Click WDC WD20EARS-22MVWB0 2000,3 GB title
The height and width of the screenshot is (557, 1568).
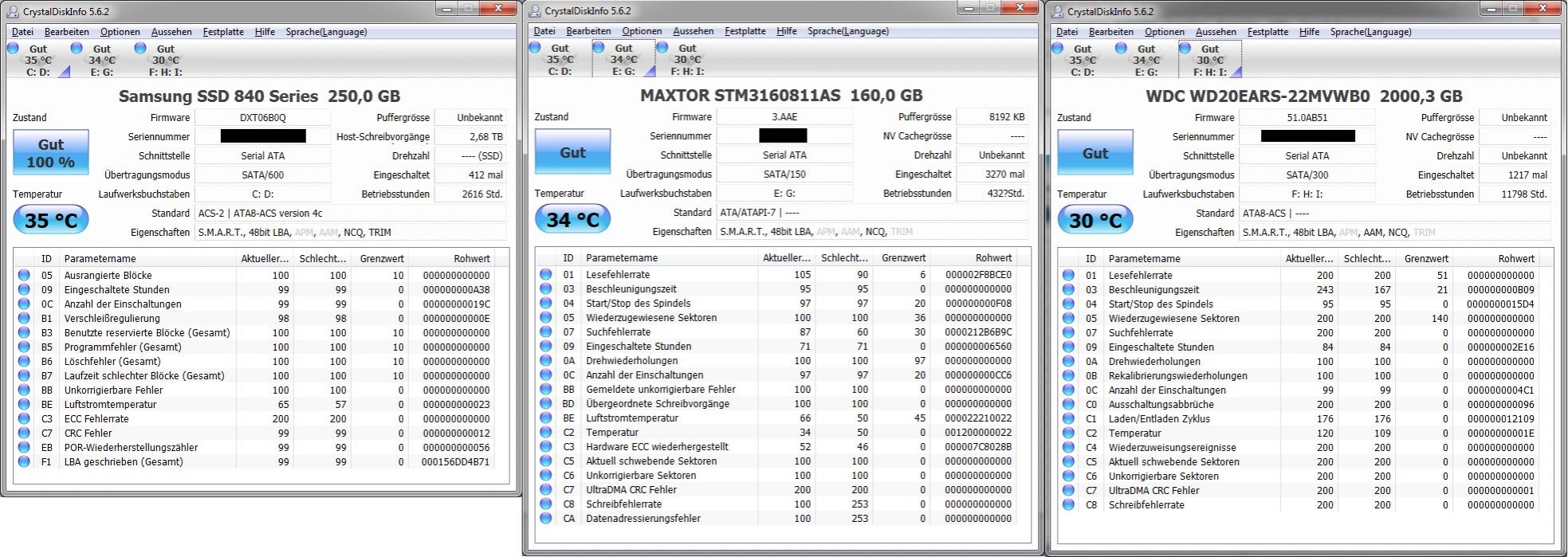point(1304,96)
